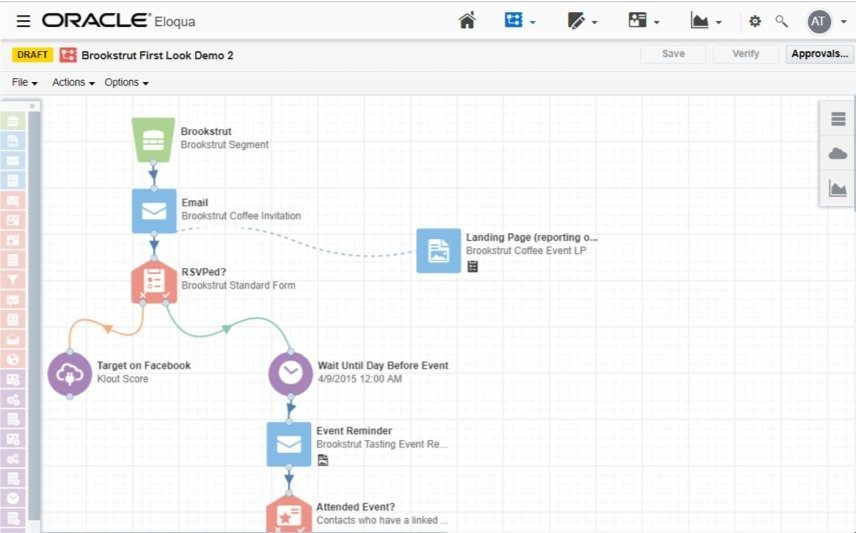Viewport: 856px width, 533px height.
Task: Collapse the element palette with double-chevron
Action: [x=33, y=106]
